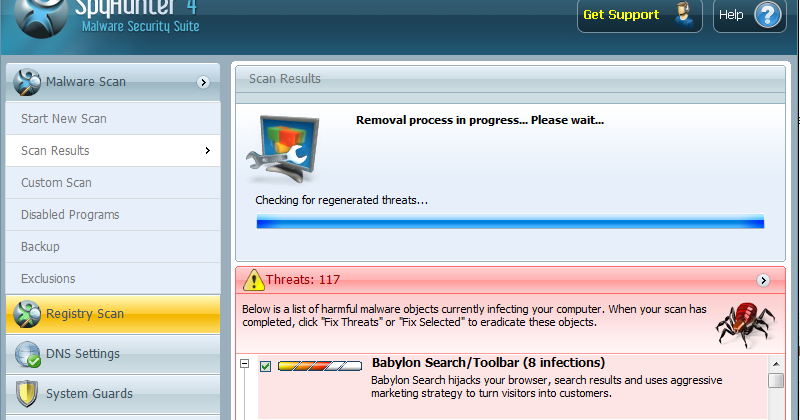Click the 'Babylon Search hijacks your browser' description
The height and width of the screenshot is (420, 800).
point(546,387)
